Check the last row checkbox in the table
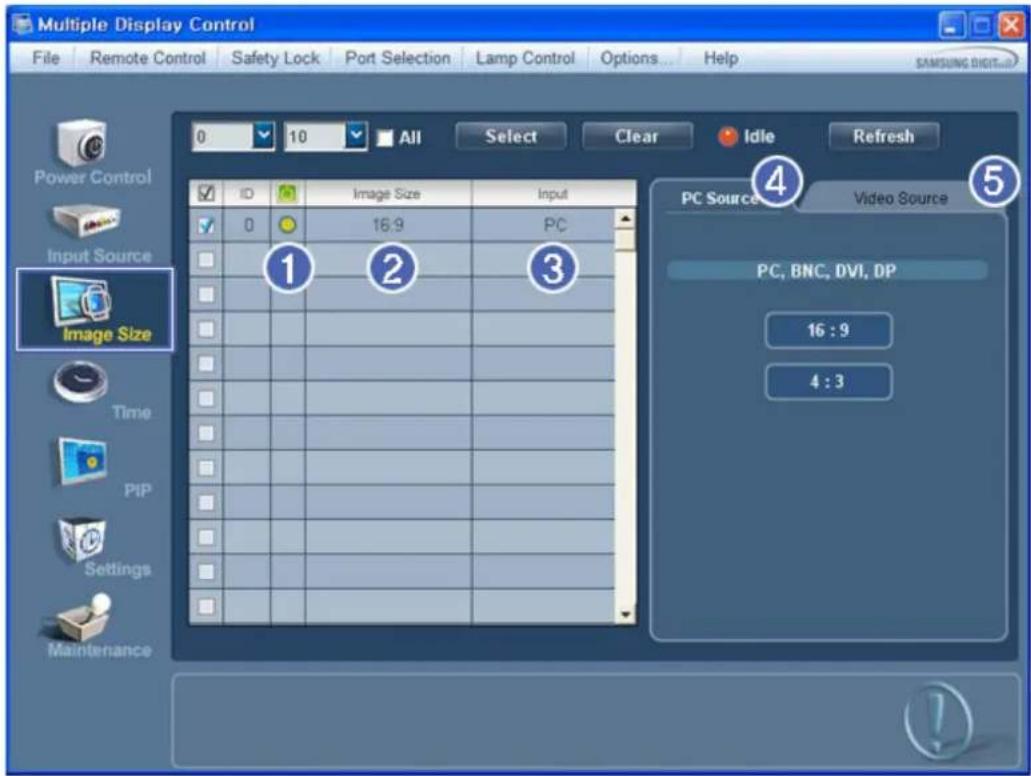1031x776 pixels. point(206,606)
